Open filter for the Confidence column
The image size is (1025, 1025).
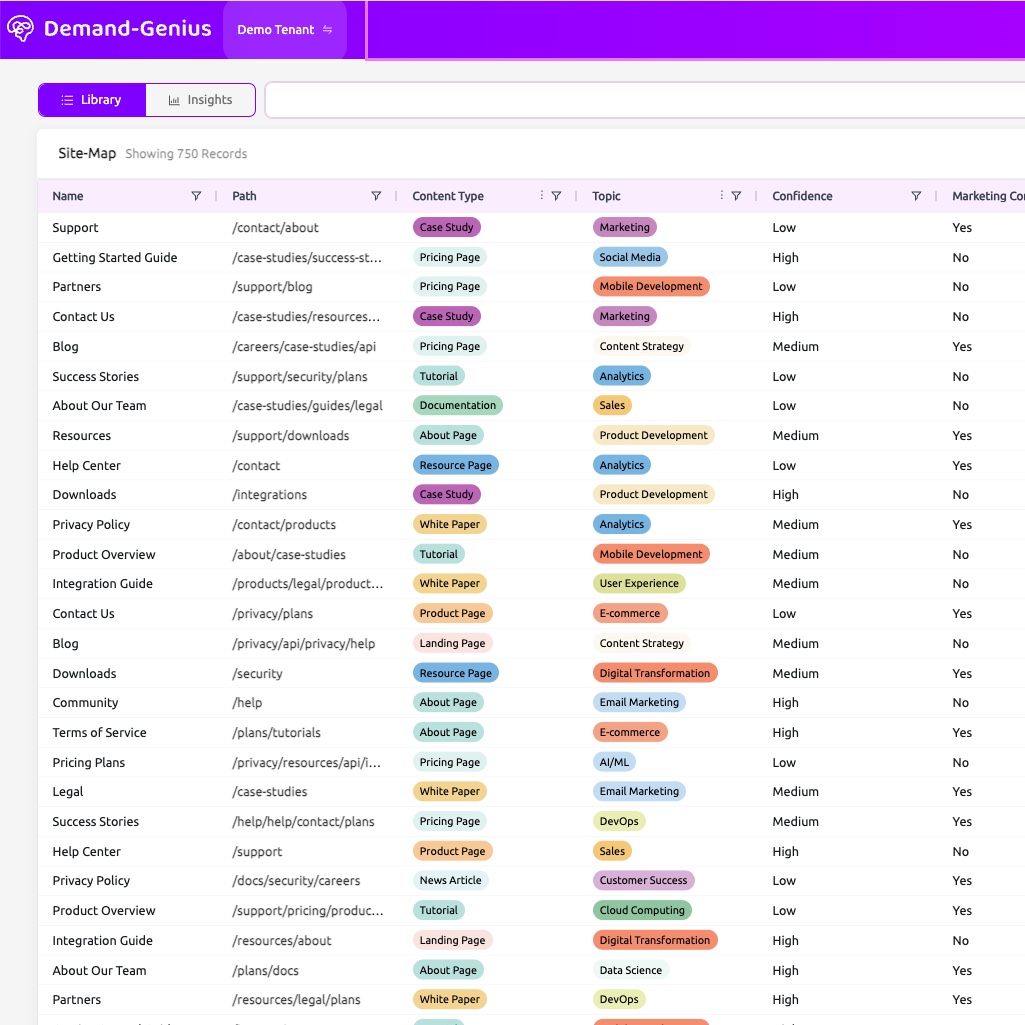click(x=916, y=196)
